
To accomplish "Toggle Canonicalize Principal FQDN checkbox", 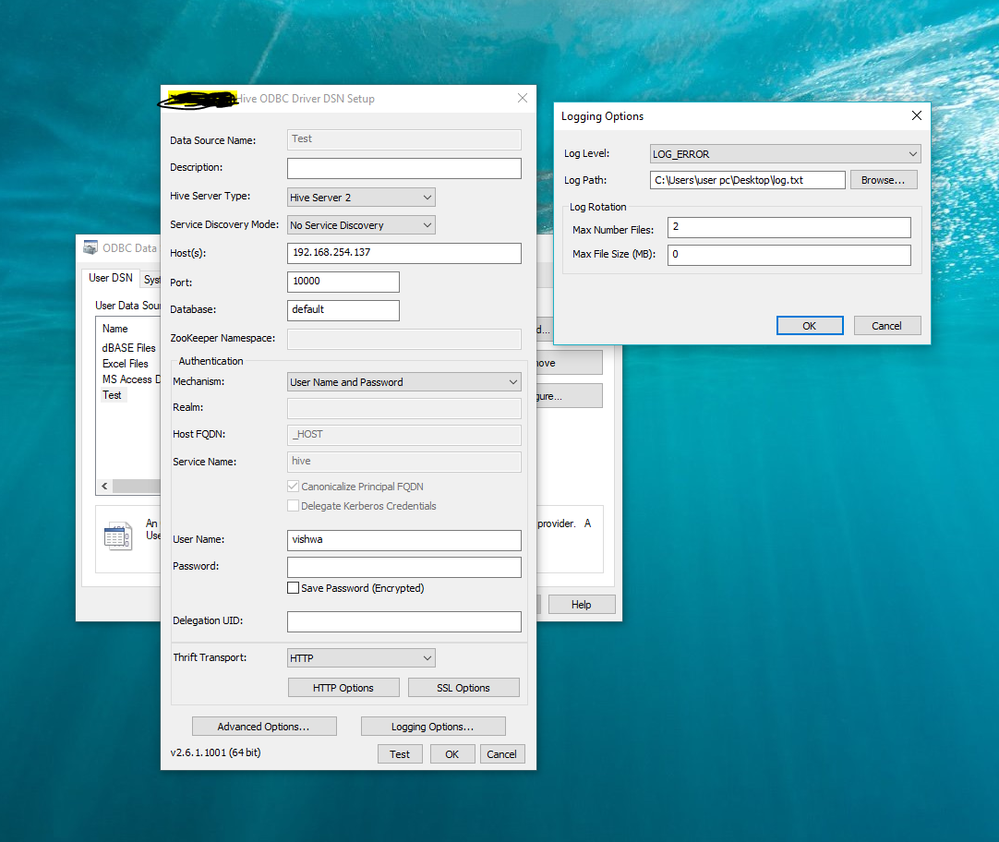I will click(x=293, y=486).
